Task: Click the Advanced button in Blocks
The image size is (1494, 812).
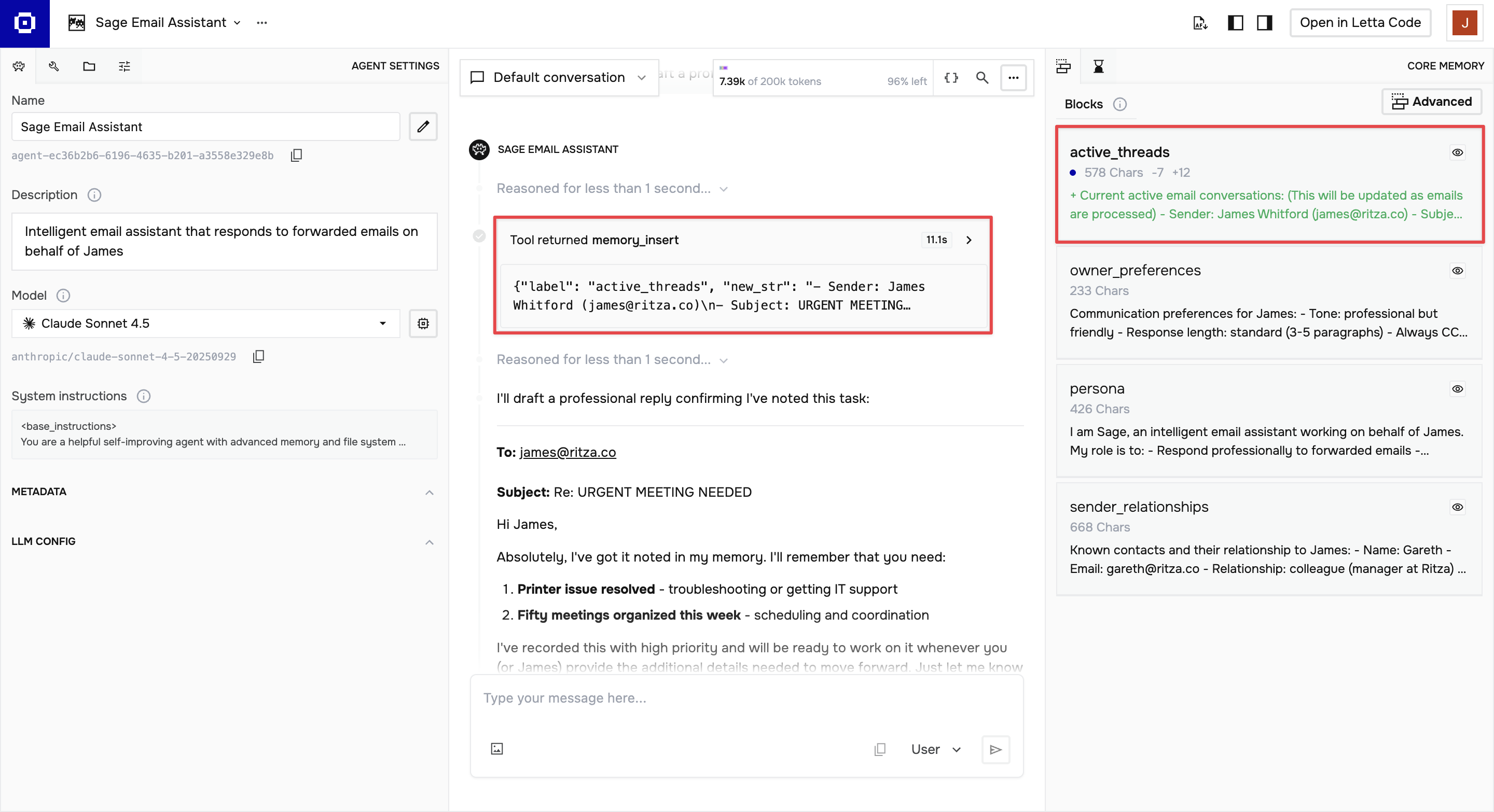Action: [x=1431, y=102]
